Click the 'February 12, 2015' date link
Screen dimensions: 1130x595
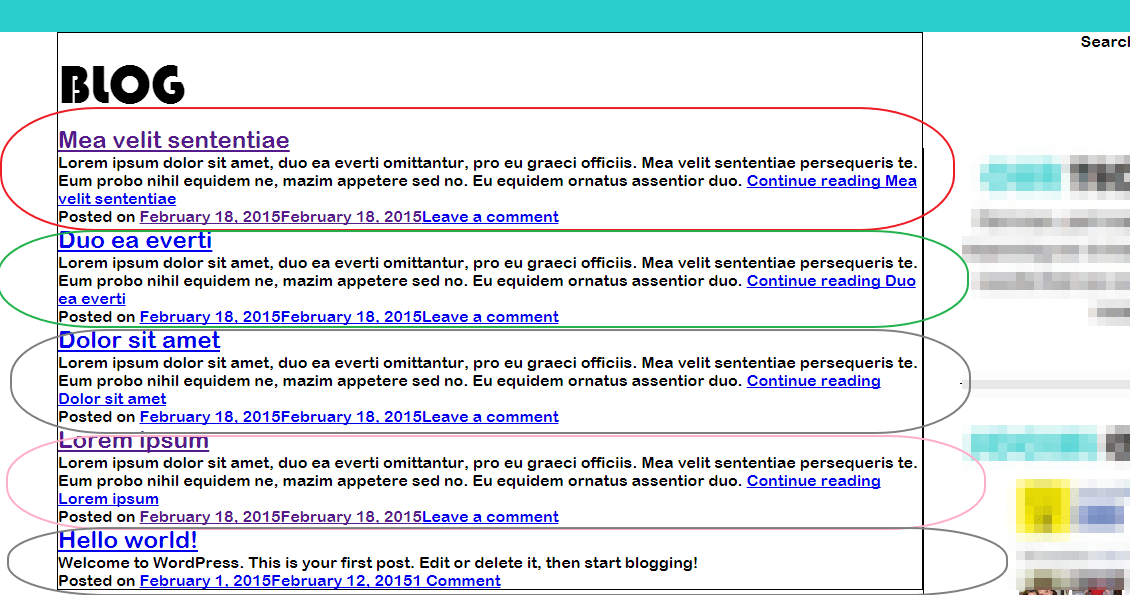344,581
